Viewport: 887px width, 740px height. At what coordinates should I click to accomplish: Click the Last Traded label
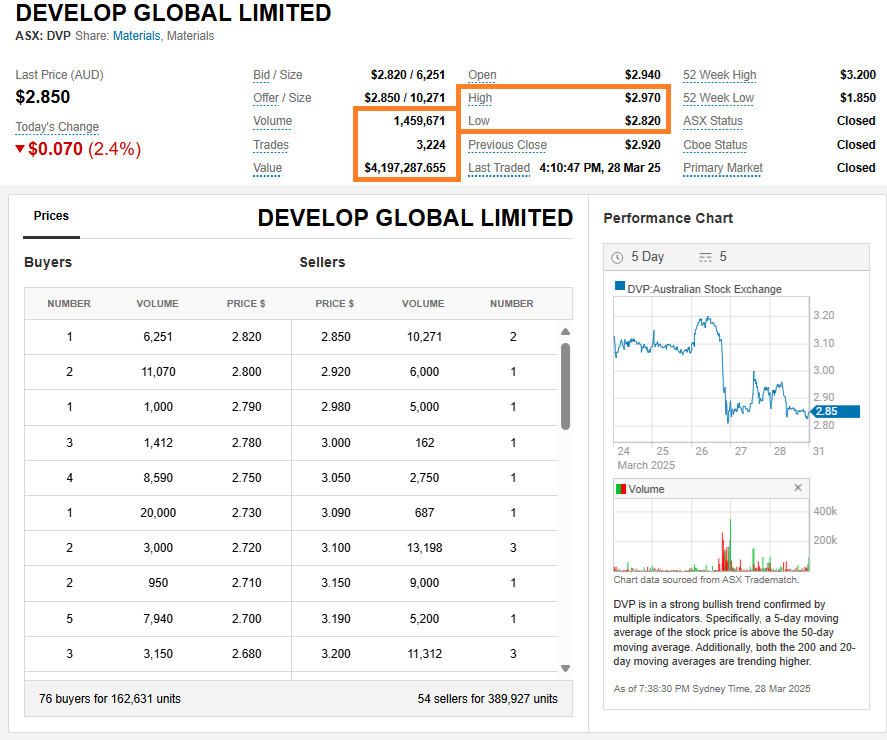(x=498, y=168)
